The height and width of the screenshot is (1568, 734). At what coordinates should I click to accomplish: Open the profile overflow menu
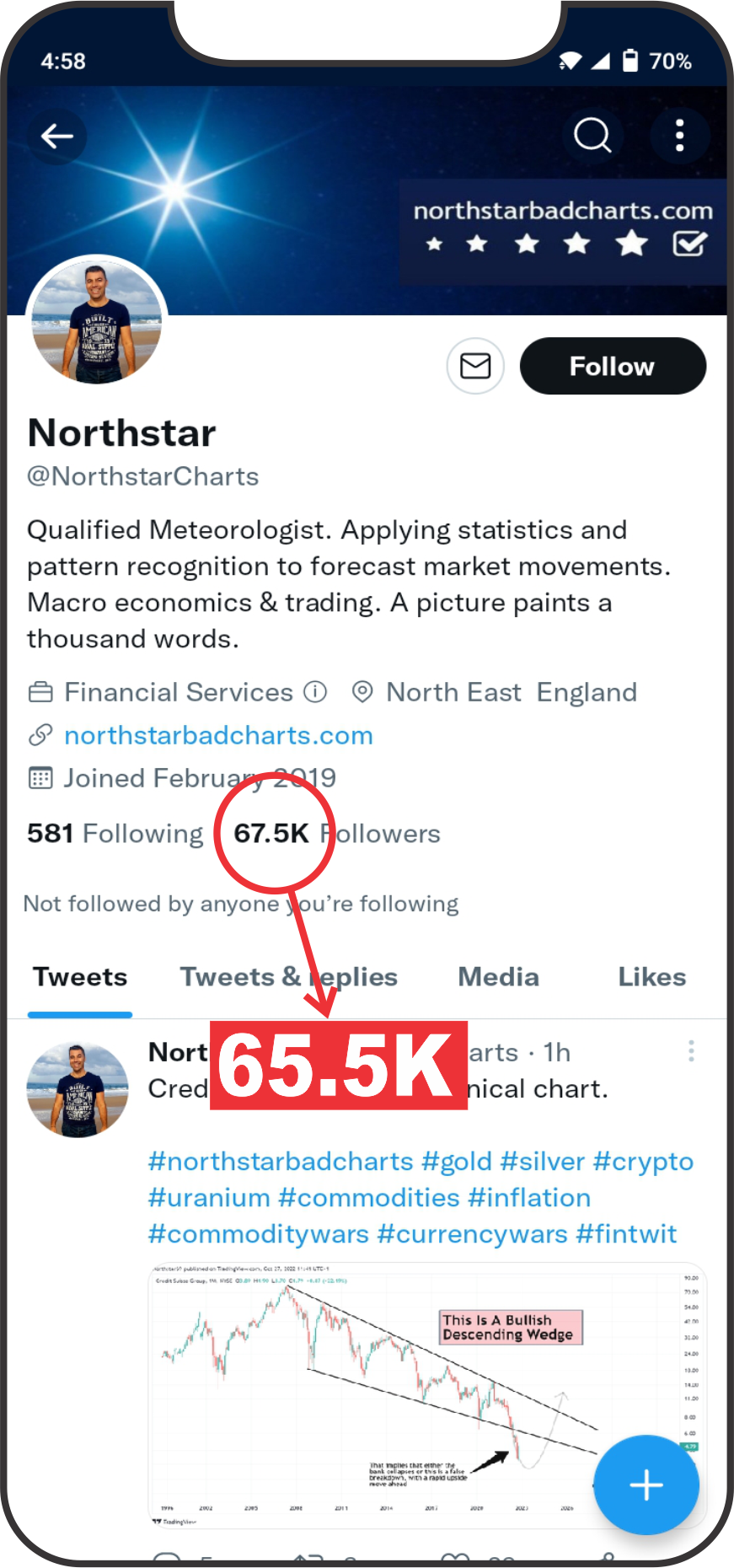[x=679, y=135]
